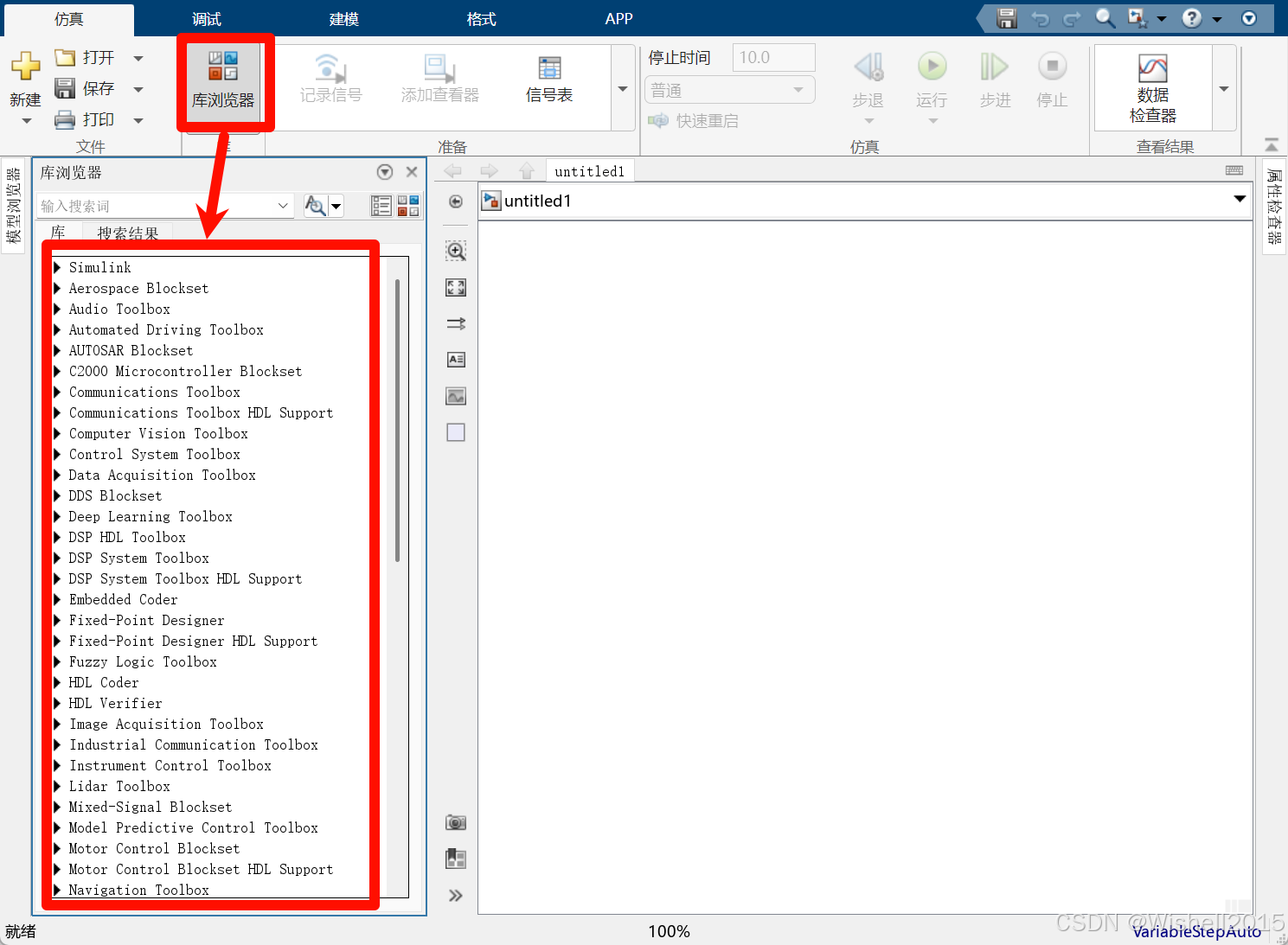Open the Data Inspector (数据检查器)
This screenshot has width=1288, height=945.
pos(1153,88)
